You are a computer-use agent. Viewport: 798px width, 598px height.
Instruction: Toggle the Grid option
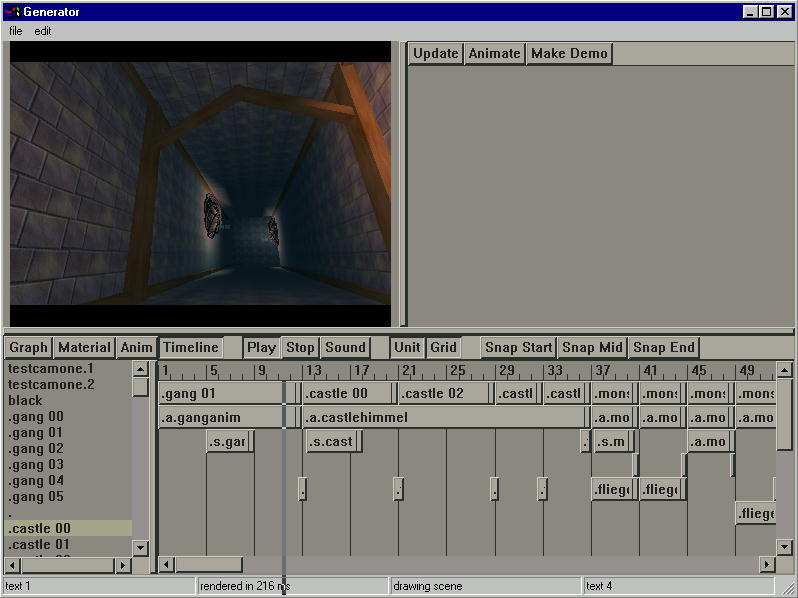[x=443, y=348]
